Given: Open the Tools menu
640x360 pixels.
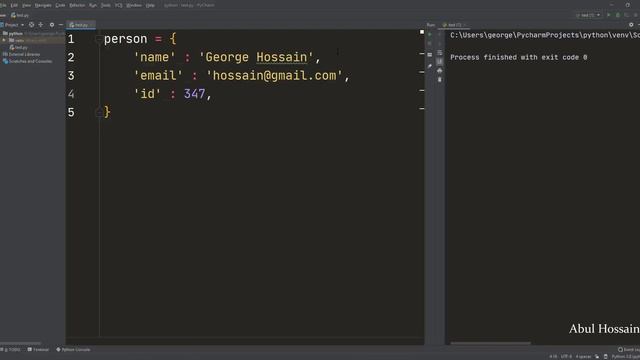Looking at the screenshot, I should [106, 5].
